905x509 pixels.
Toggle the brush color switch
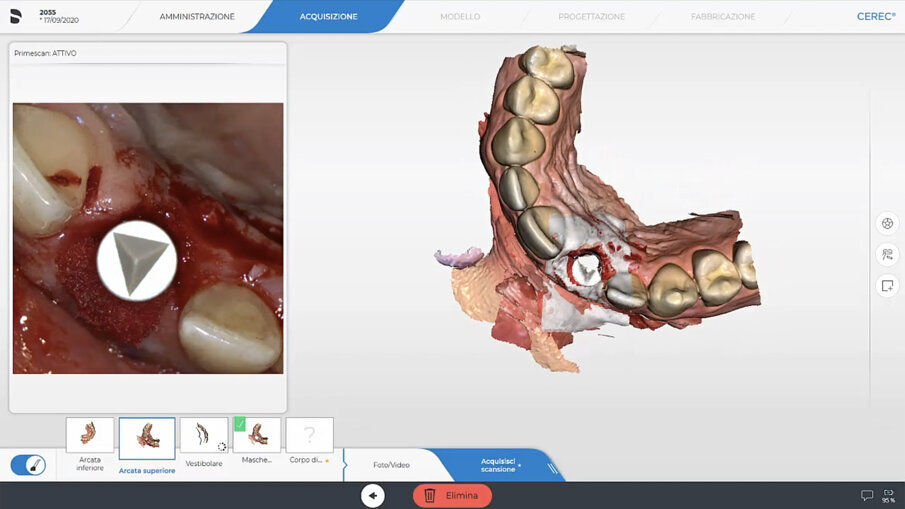(x=28, y=465)
